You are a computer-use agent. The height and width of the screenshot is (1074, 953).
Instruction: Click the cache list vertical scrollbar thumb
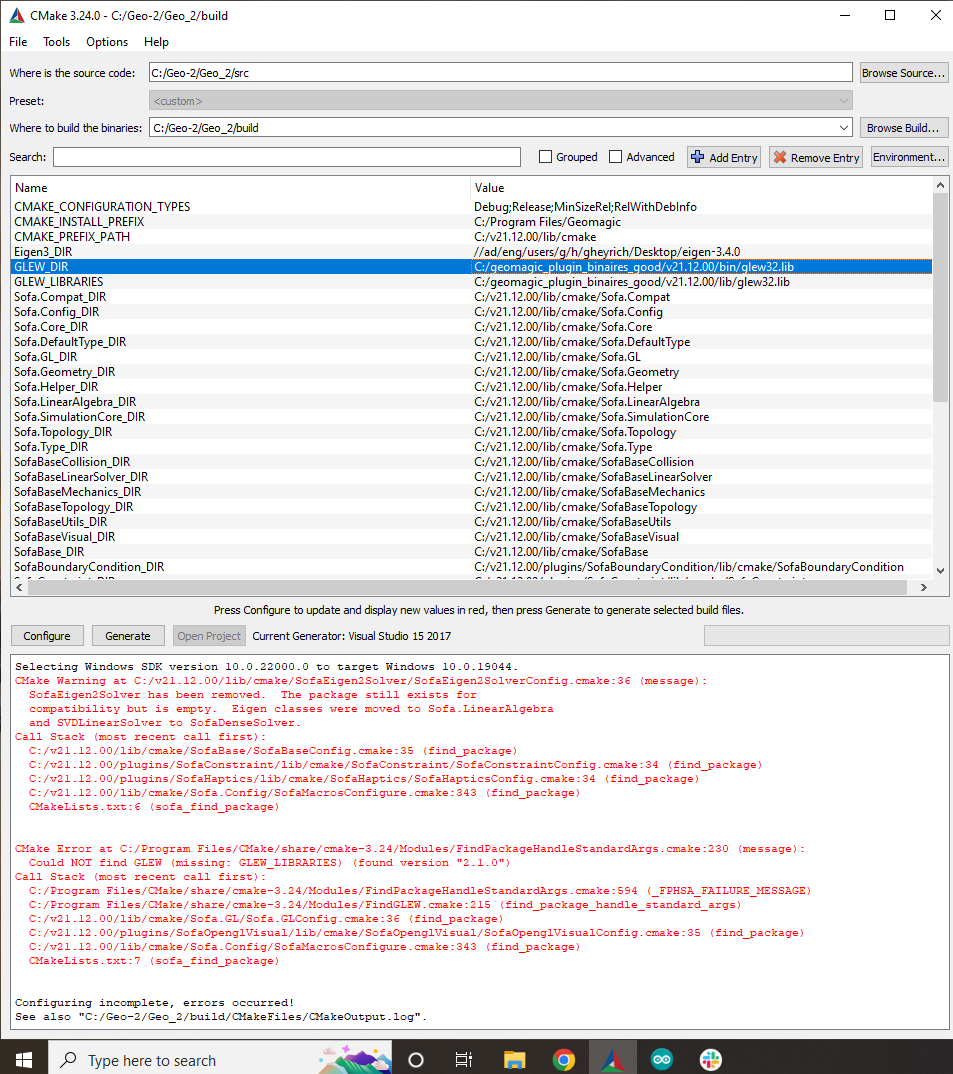(940, 298)
